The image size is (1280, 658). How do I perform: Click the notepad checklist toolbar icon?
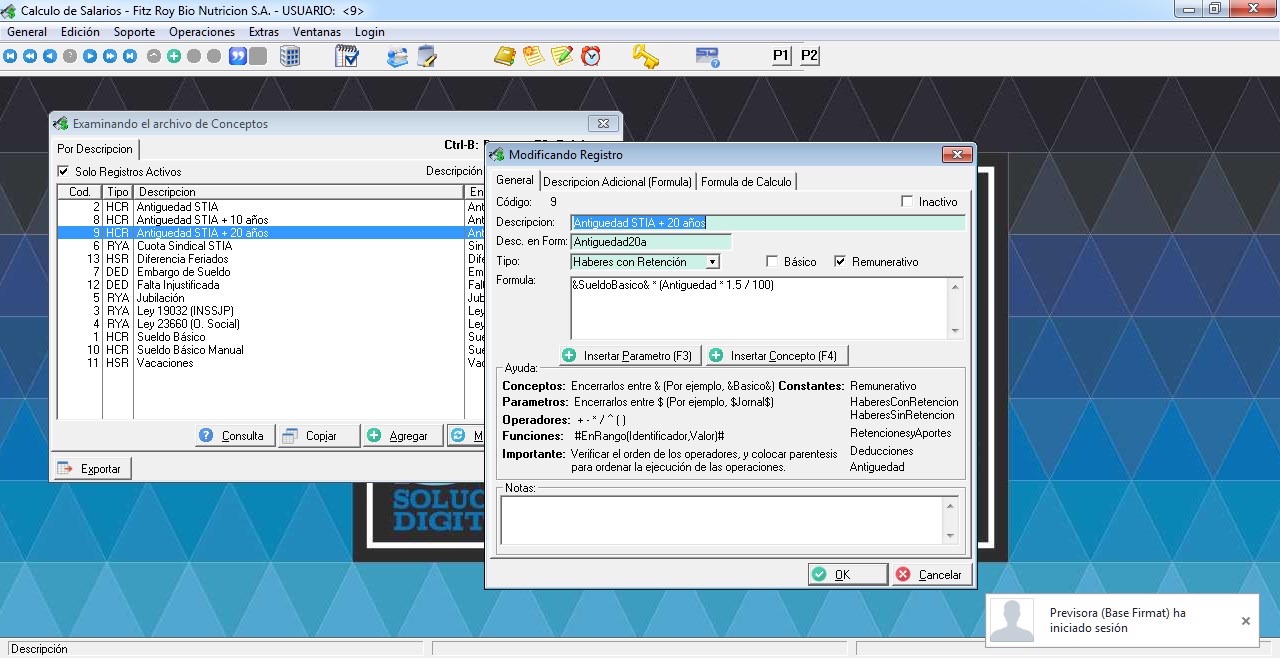(347, 56)
